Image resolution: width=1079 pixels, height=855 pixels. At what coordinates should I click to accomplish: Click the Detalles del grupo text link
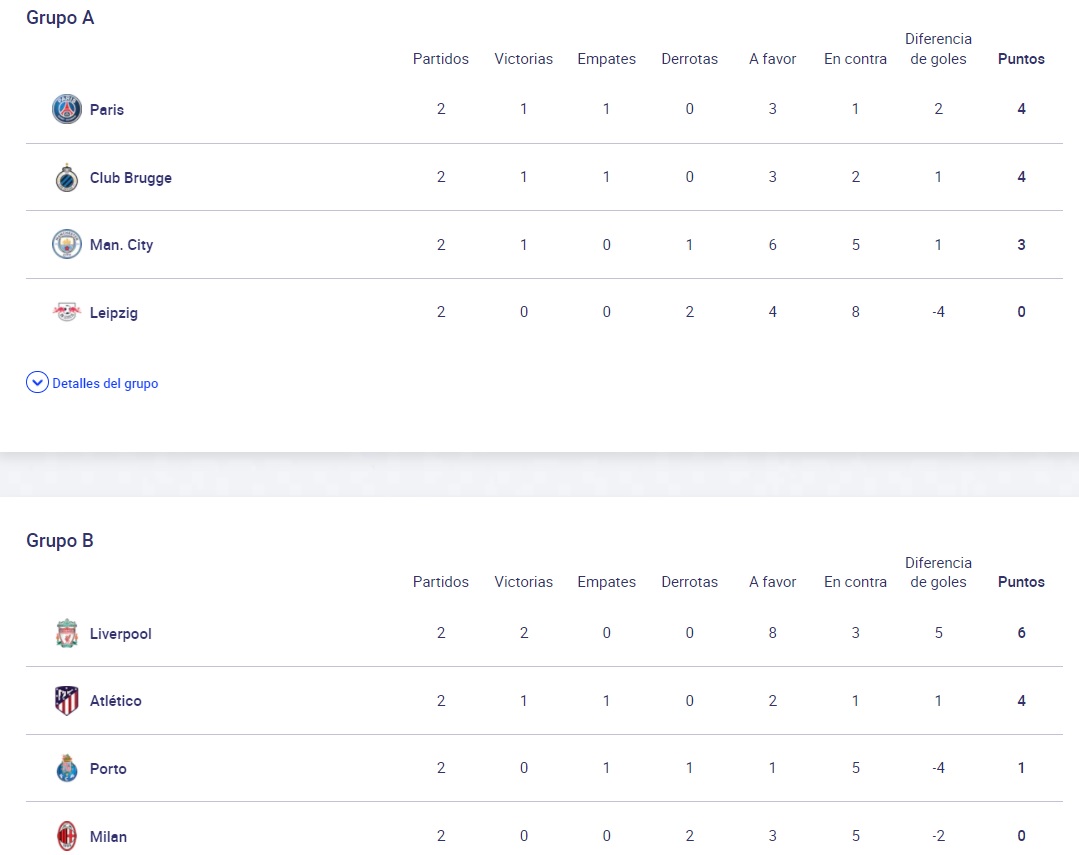click(105, 384)
